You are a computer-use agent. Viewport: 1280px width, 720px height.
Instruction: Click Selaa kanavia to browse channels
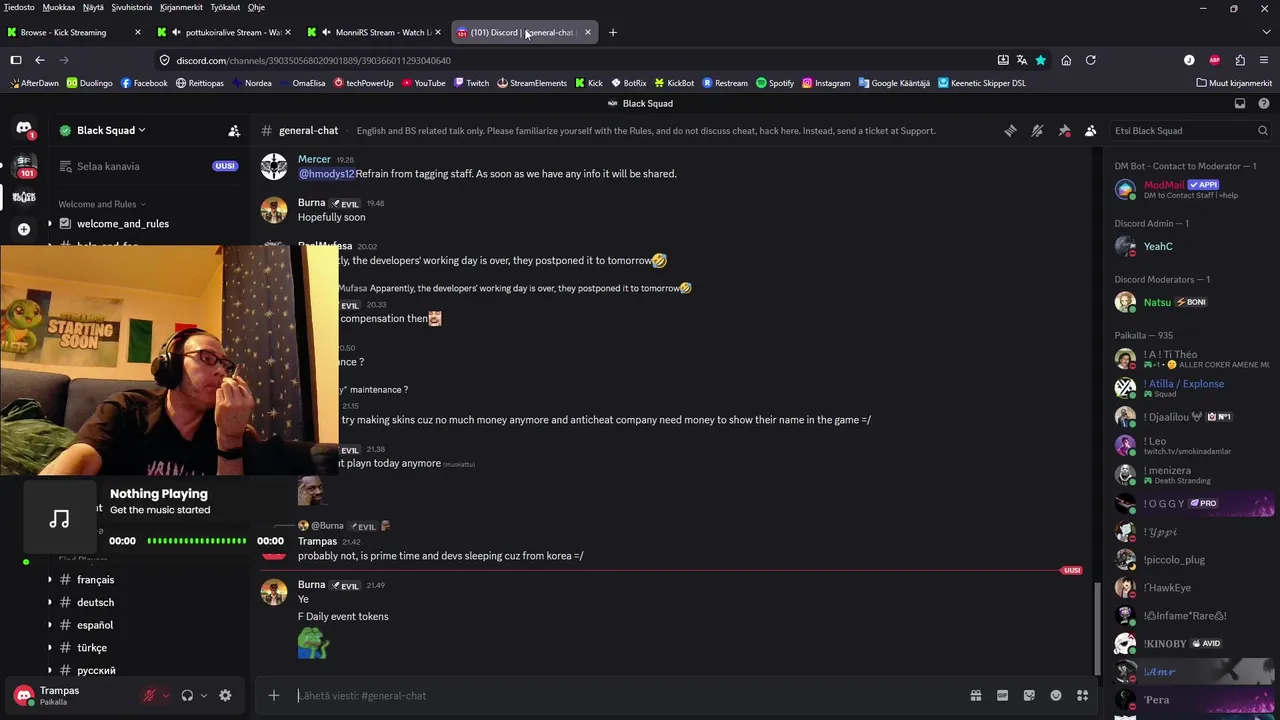pos(100,166)
